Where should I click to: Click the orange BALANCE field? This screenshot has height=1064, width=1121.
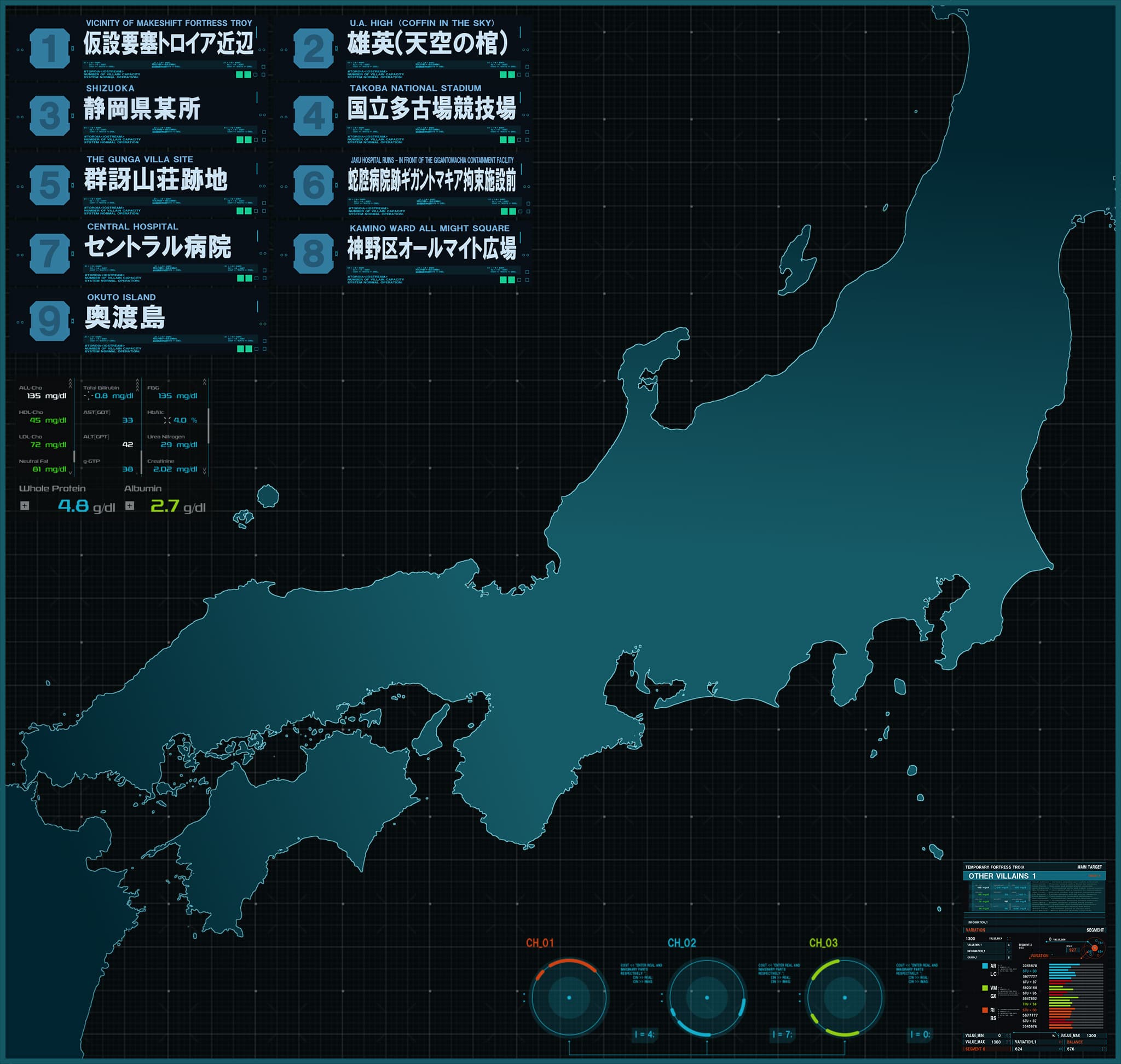[1085, 1043]
